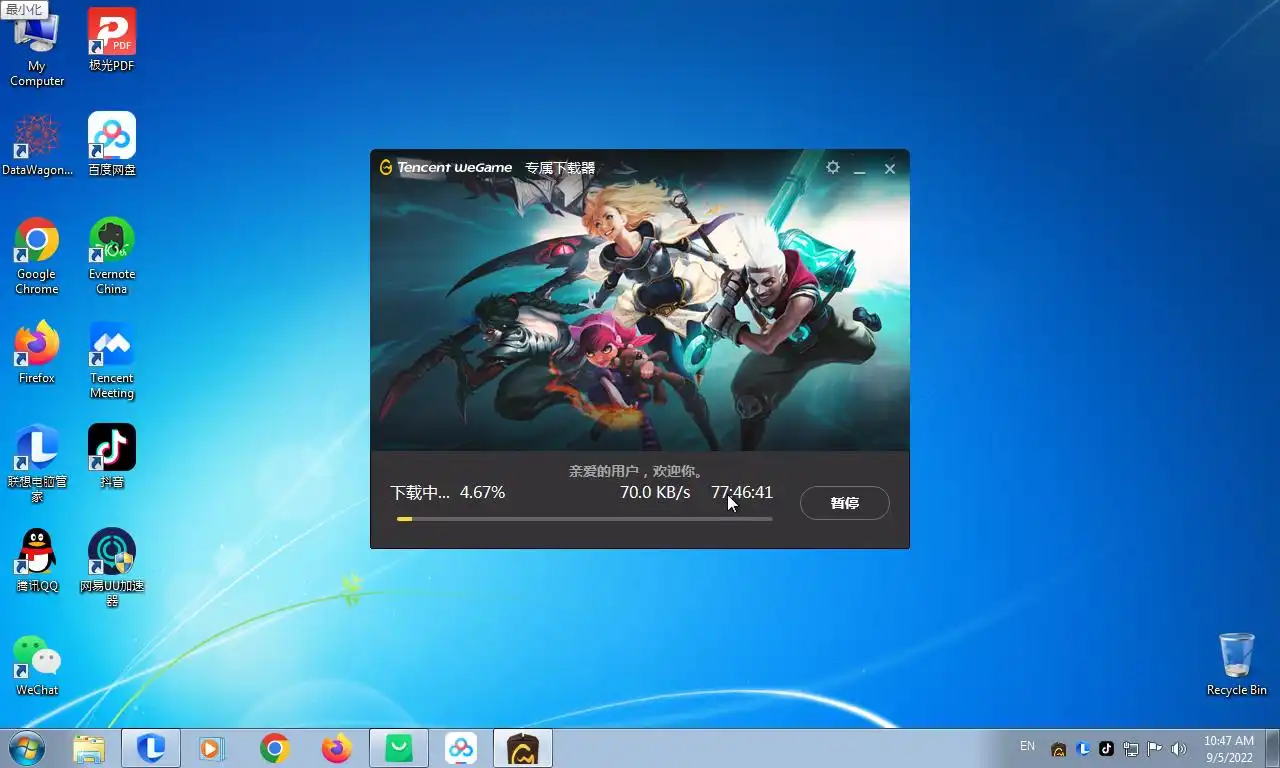1280x768 pixels.
Task: Open the Recycle Bin
Action: pyautogui.click(x=1237, y=665)
